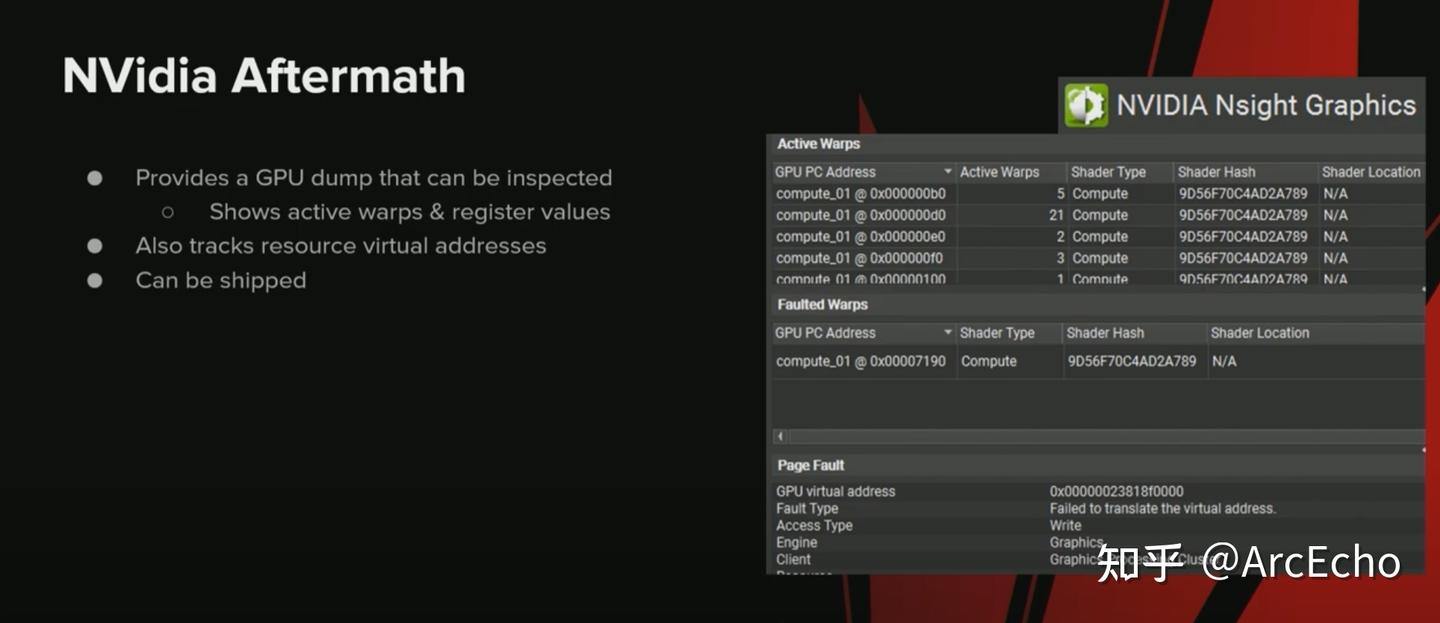Click the GPU virtual address value 0x00000023818f0000
Image resolution: width=1440 pixels, height=623 pixels.
[x=1116, y=491]
